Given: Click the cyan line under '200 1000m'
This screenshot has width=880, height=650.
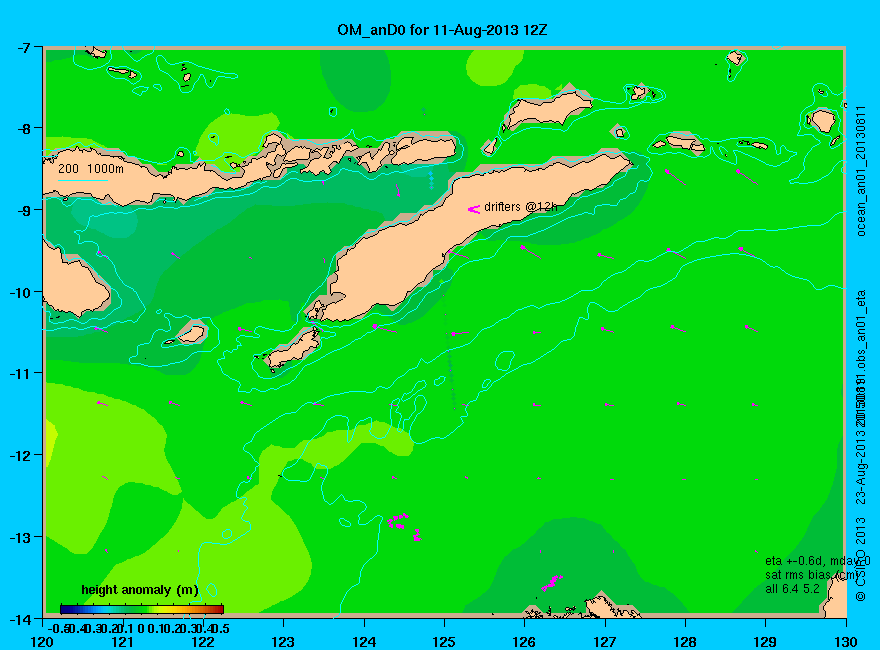Looking at the screenshot, I should click(x=82, y=181).
